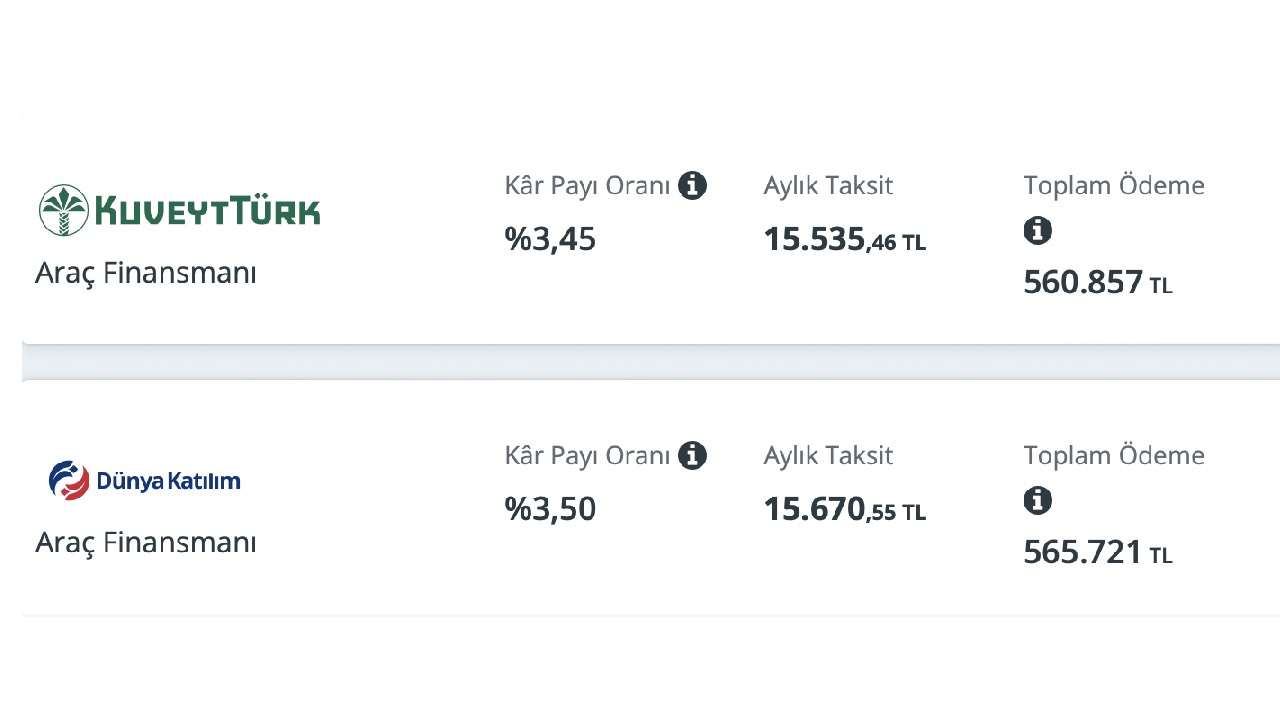1280x720 pixels.
Task: Open Toplam Ödeme info icon for Kuveyt Türk
Action: (1038, 231)
